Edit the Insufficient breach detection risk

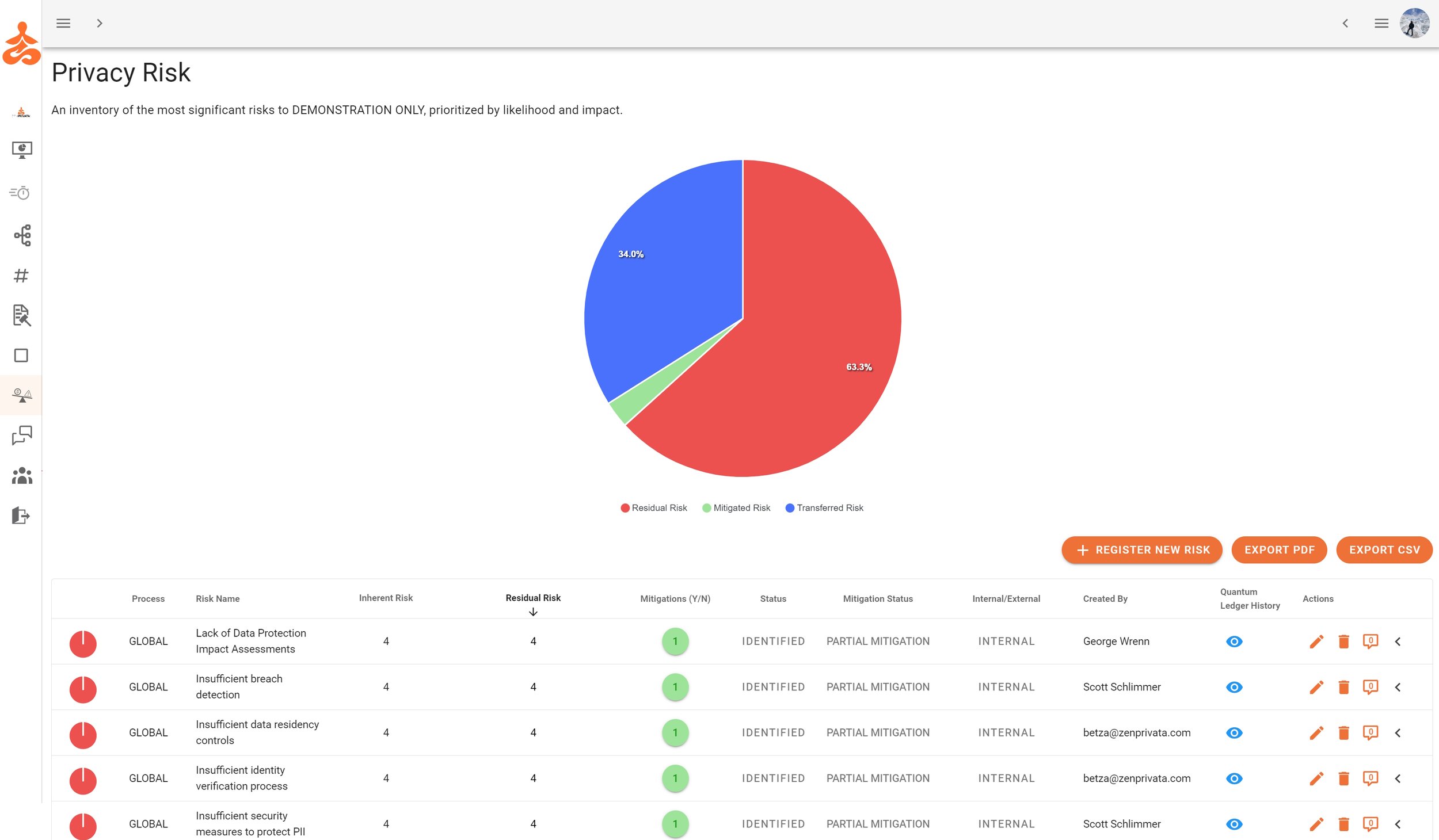[x=1316, y=687]
